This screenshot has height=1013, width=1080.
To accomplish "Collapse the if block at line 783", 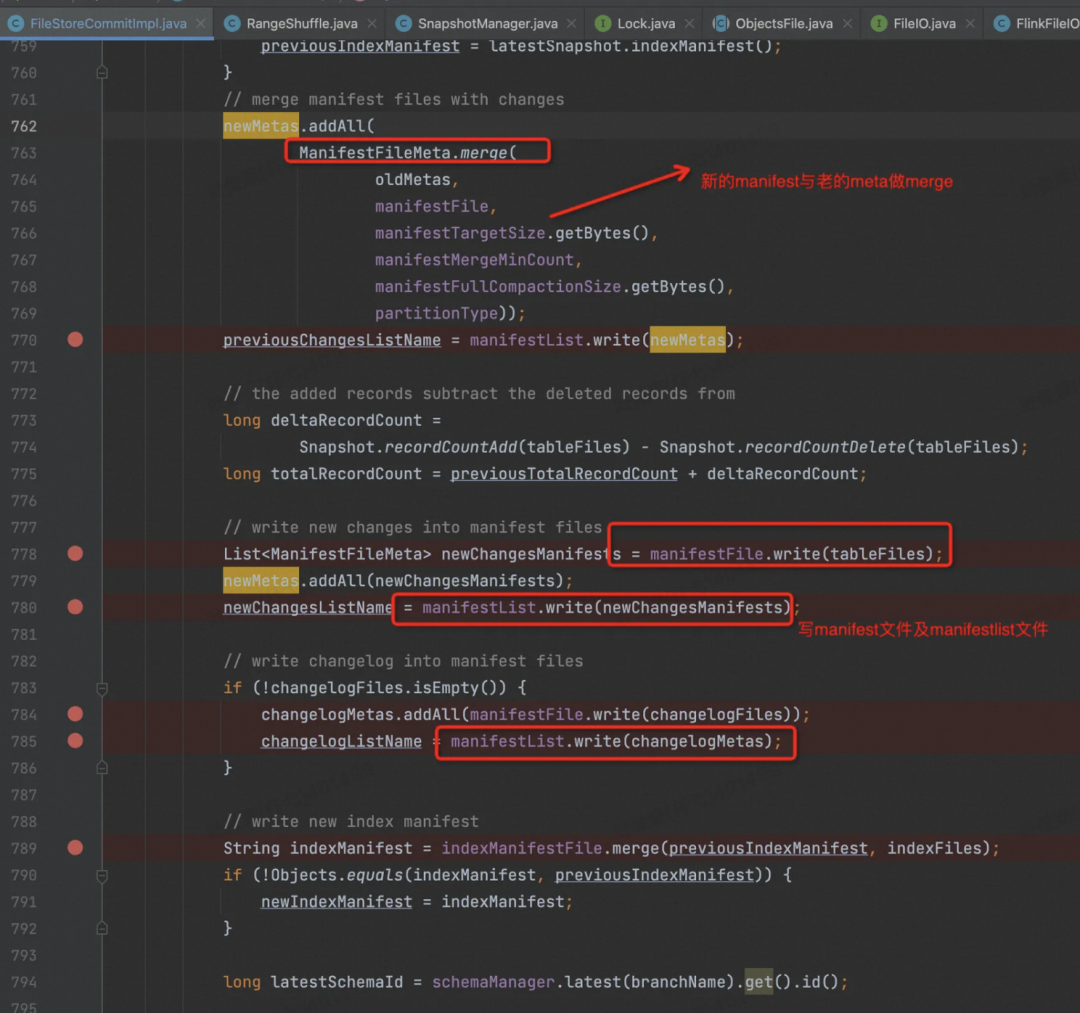I will point(102,688).
